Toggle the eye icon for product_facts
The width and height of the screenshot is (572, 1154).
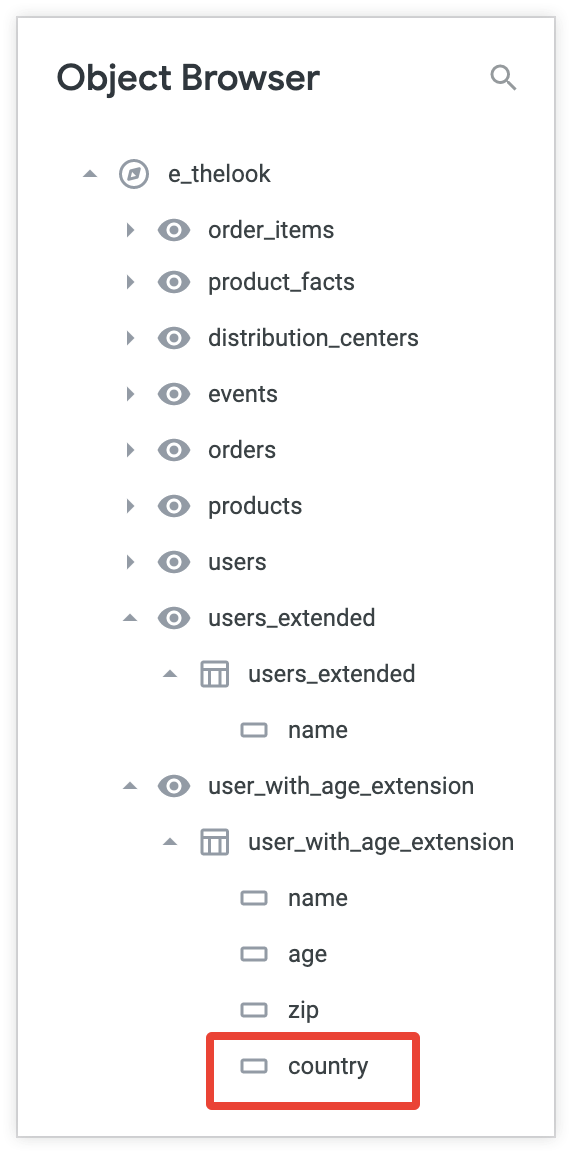pos(174,282)
